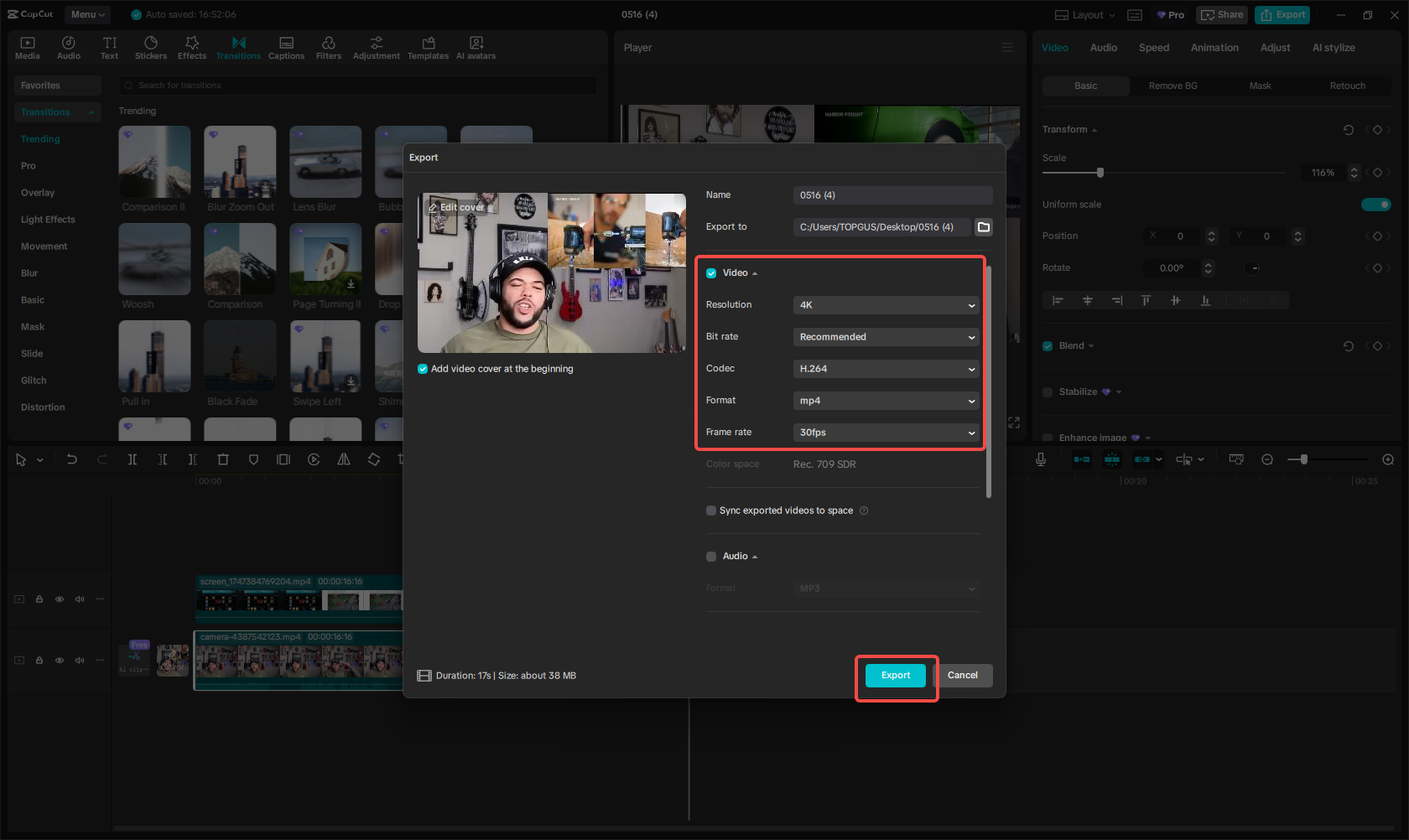
Task: Click the voiceover microphone icon above the timeline
Action: 1041,459
